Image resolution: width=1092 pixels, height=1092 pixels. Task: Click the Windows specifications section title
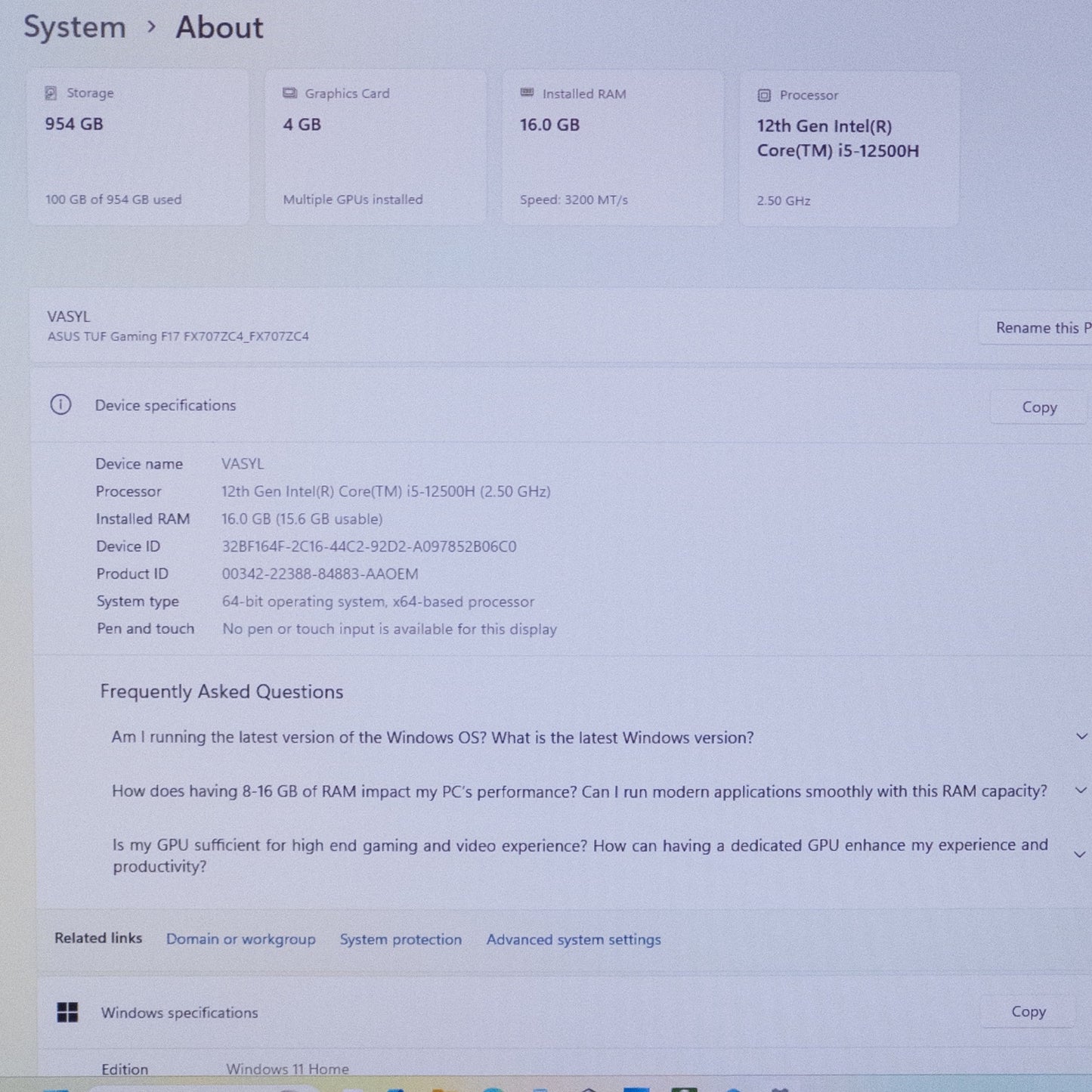click(x=179, y=1013)
